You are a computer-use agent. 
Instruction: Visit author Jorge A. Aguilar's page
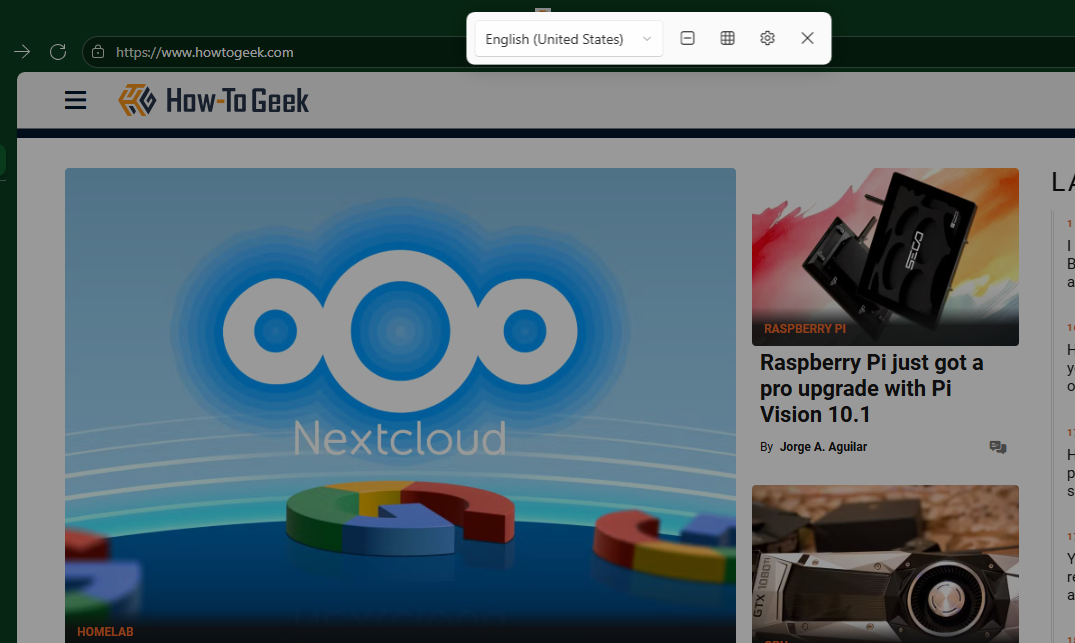click(823, 447)
